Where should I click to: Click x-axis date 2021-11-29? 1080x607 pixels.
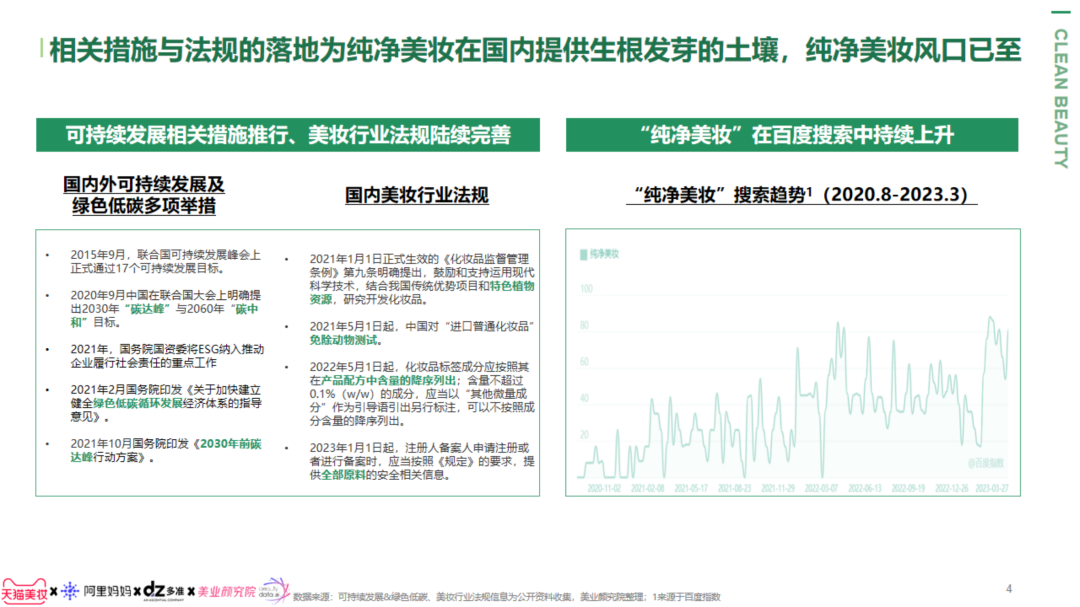pos(778,488)
